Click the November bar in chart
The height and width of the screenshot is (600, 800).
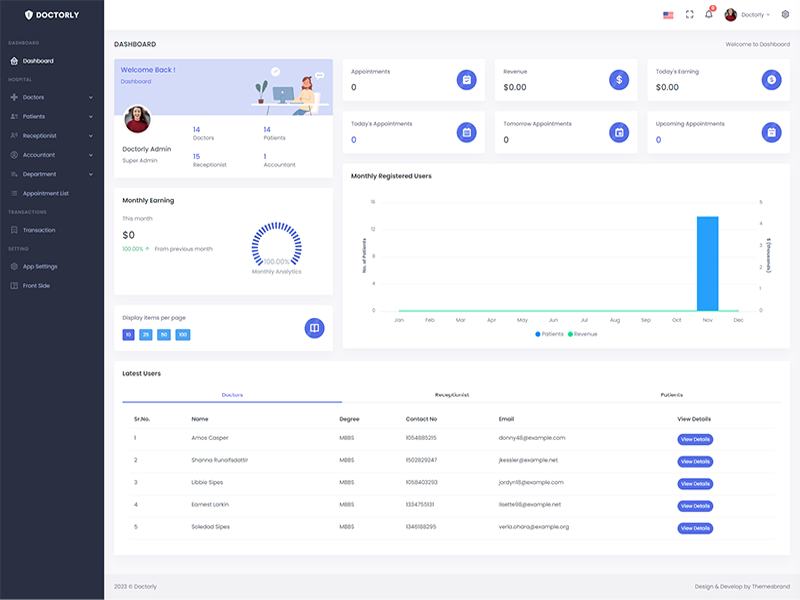point(707,263)
